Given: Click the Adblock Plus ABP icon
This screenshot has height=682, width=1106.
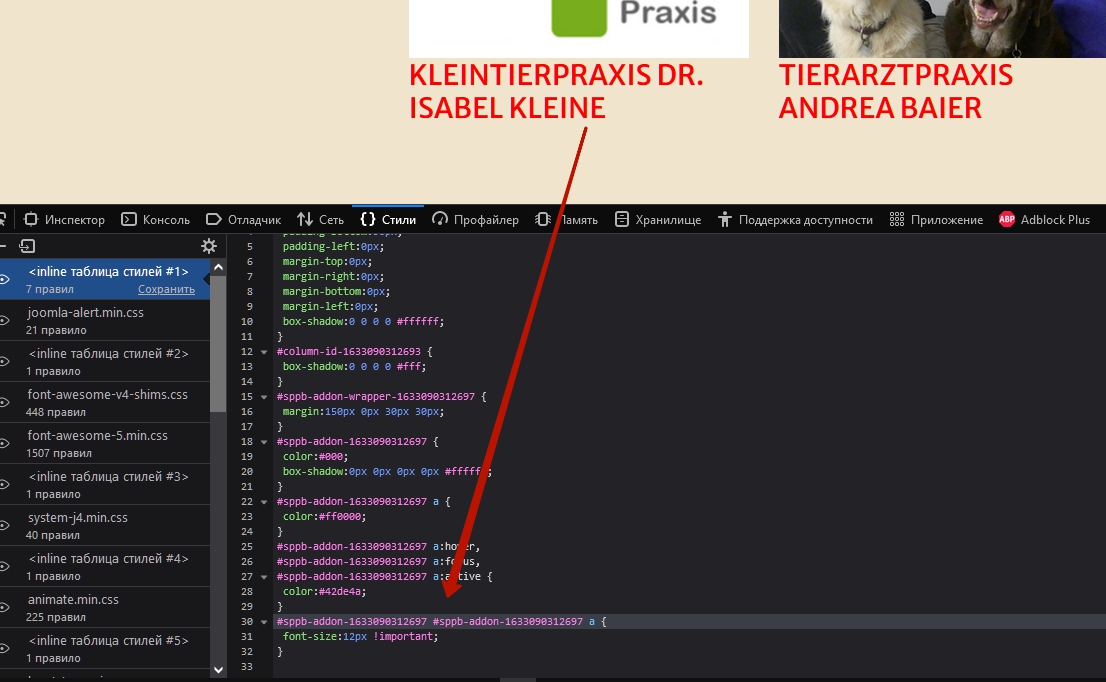Looking at the screenshot, I should [x=1007, y=219].
